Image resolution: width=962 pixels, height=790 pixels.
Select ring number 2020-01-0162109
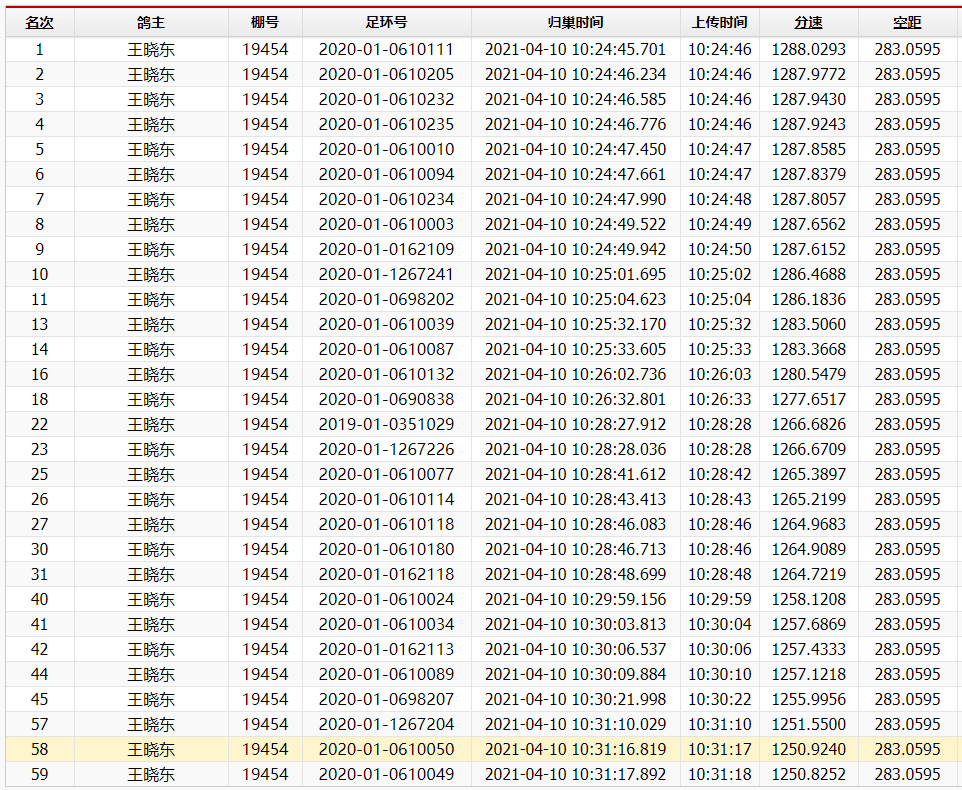point(386,249)
